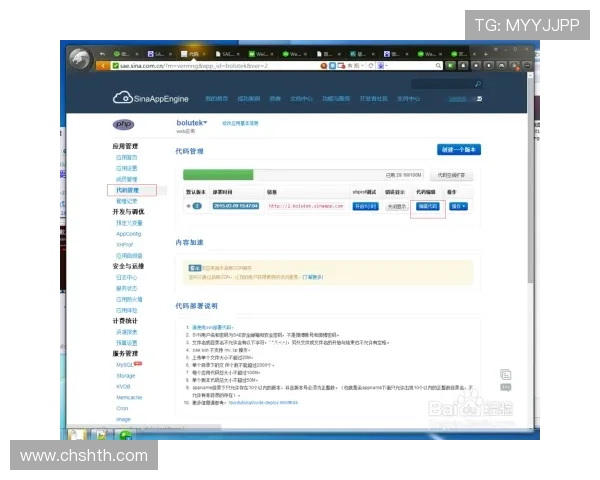The height and width of the screenshot is (480, 600).
Task: Click the version number 2 badge
Action: pos(197,206)
